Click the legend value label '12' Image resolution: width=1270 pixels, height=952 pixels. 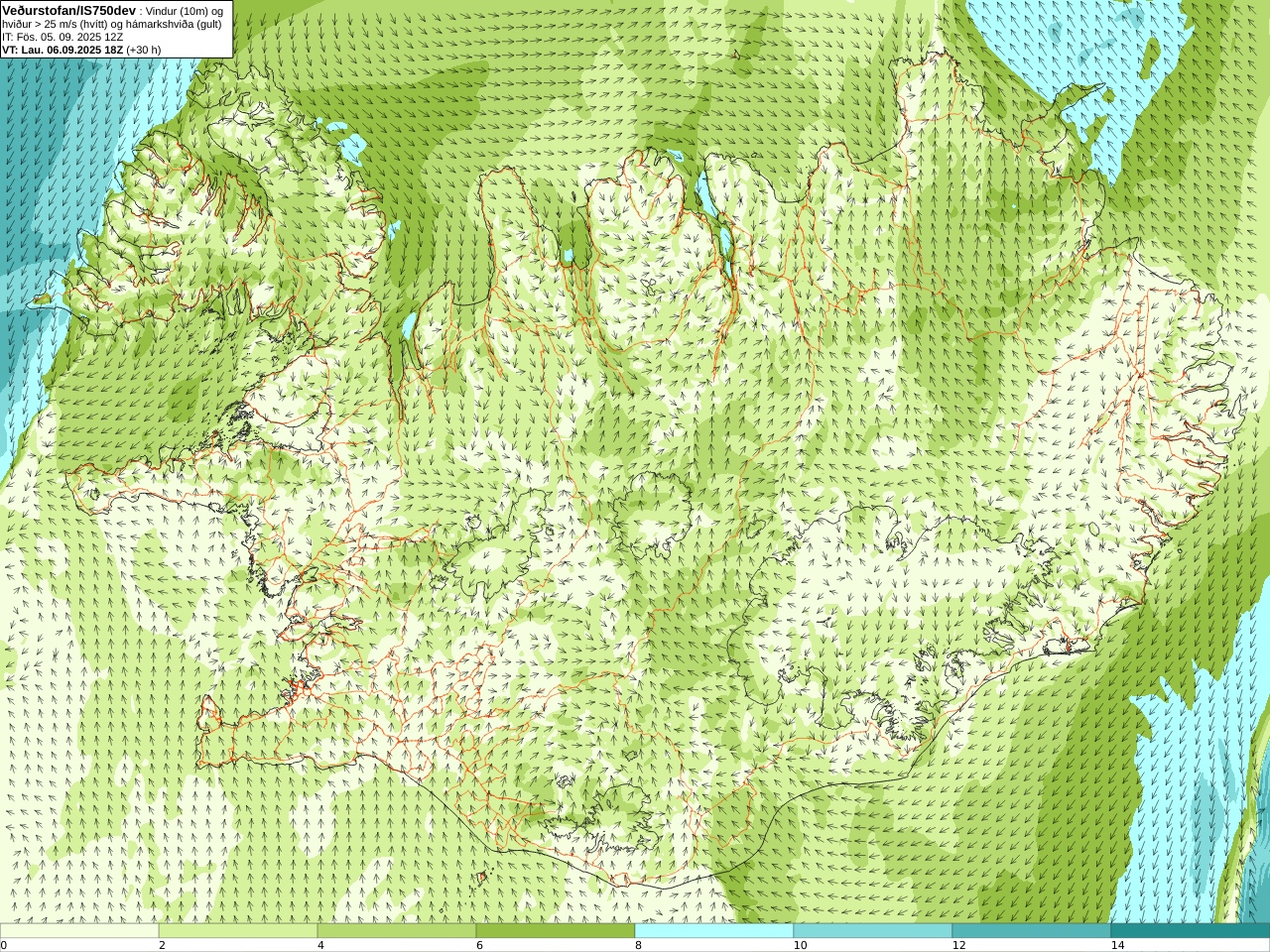958,945
